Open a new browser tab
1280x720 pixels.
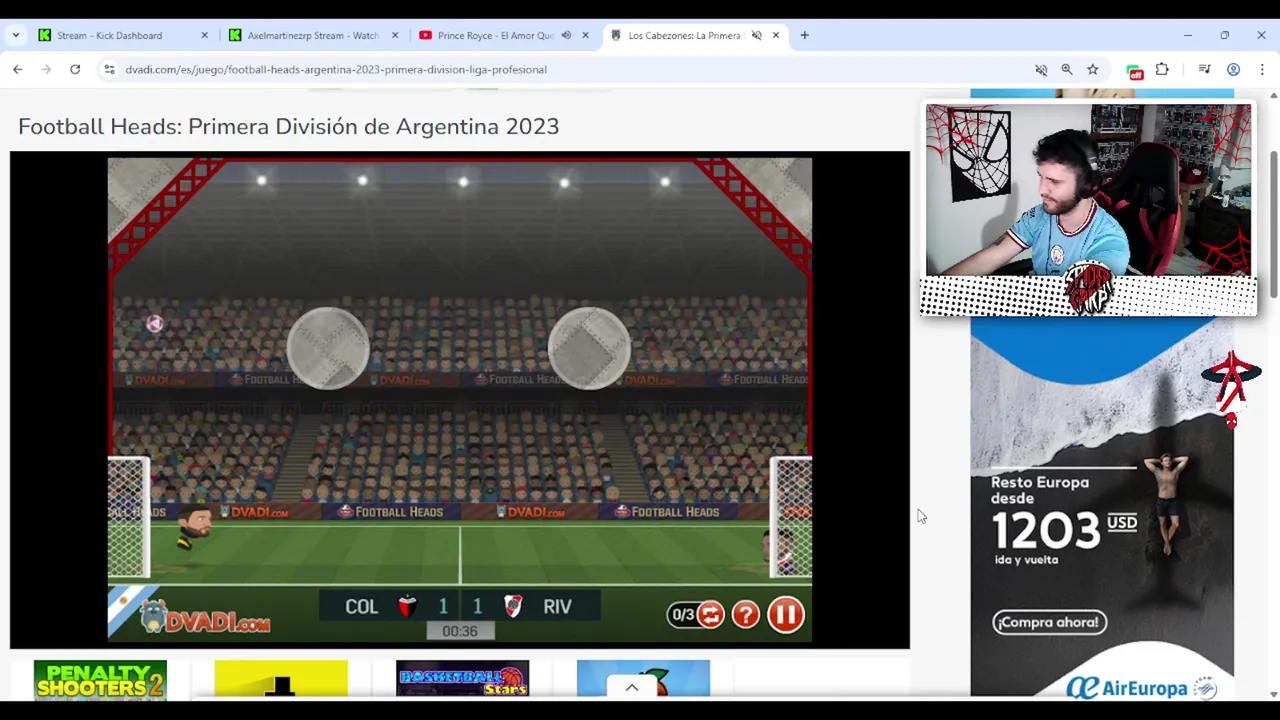point(804,35)
